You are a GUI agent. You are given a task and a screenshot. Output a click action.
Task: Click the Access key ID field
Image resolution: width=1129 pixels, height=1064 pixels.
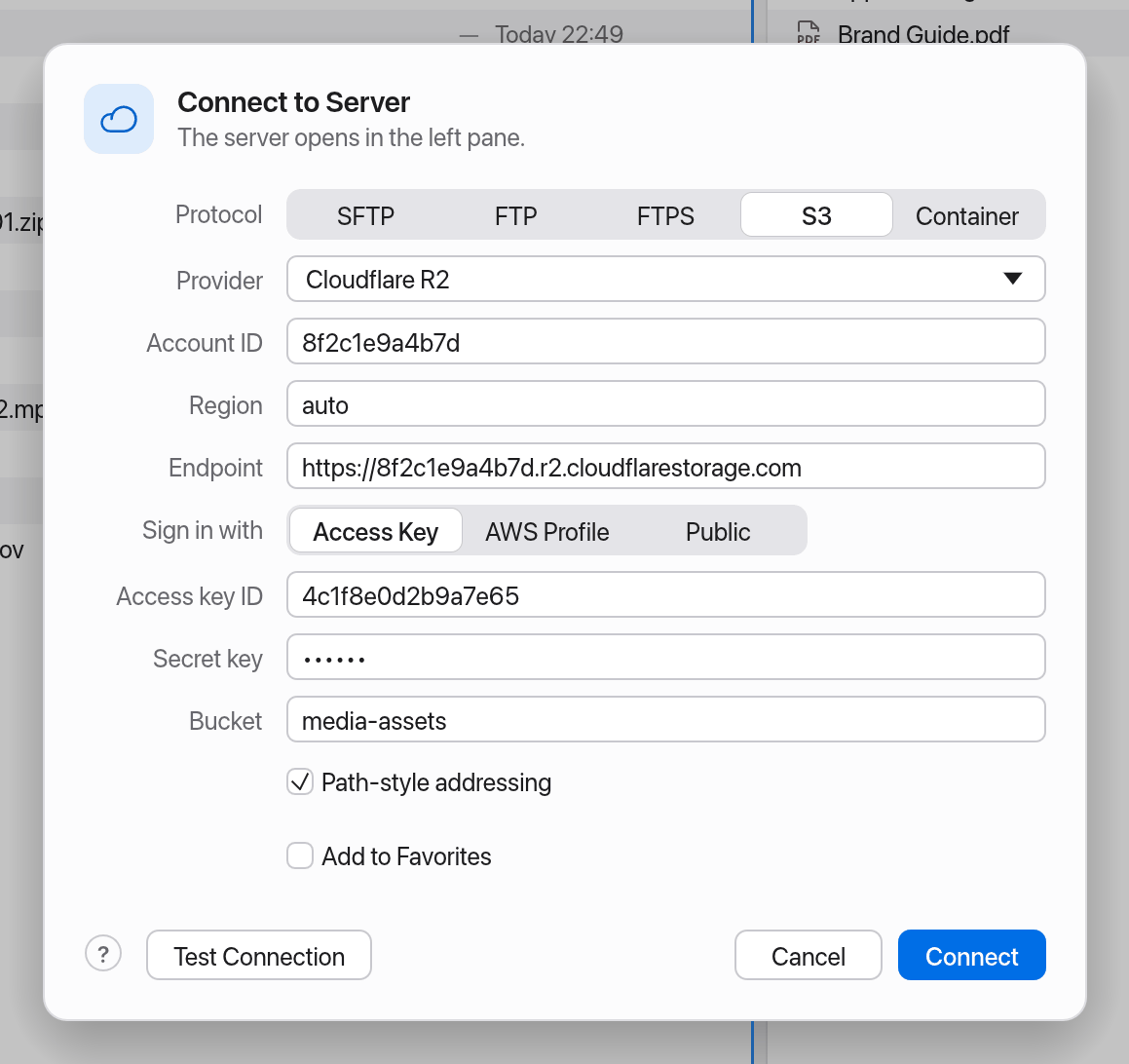click(x=666, y=595)
